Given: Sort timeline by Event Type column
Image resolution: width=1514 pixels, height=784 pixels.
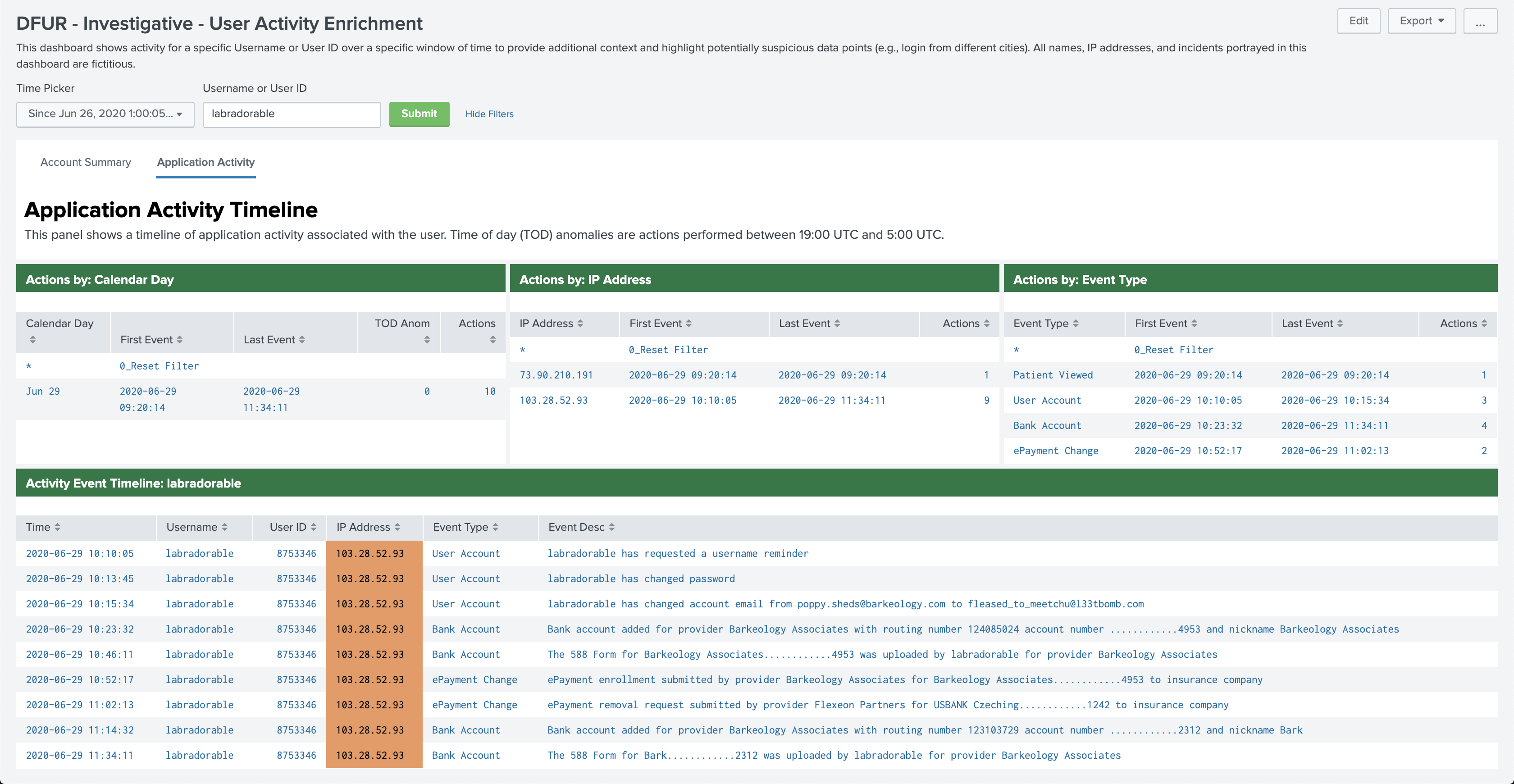Looking at the screenshot, I should click(496, 527).
